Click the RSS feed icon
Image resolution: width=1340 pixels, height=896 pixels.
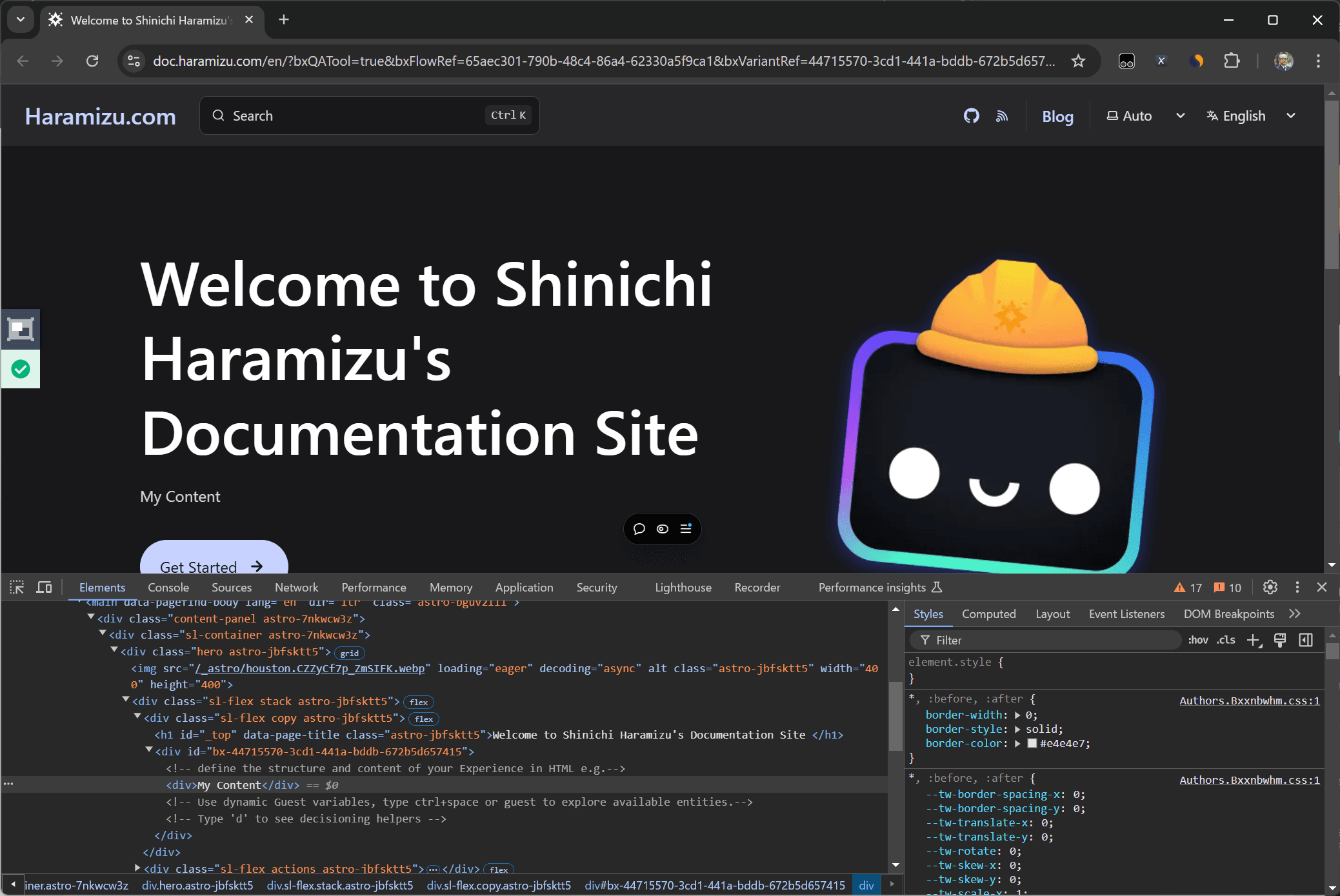tap(1002, 116)
